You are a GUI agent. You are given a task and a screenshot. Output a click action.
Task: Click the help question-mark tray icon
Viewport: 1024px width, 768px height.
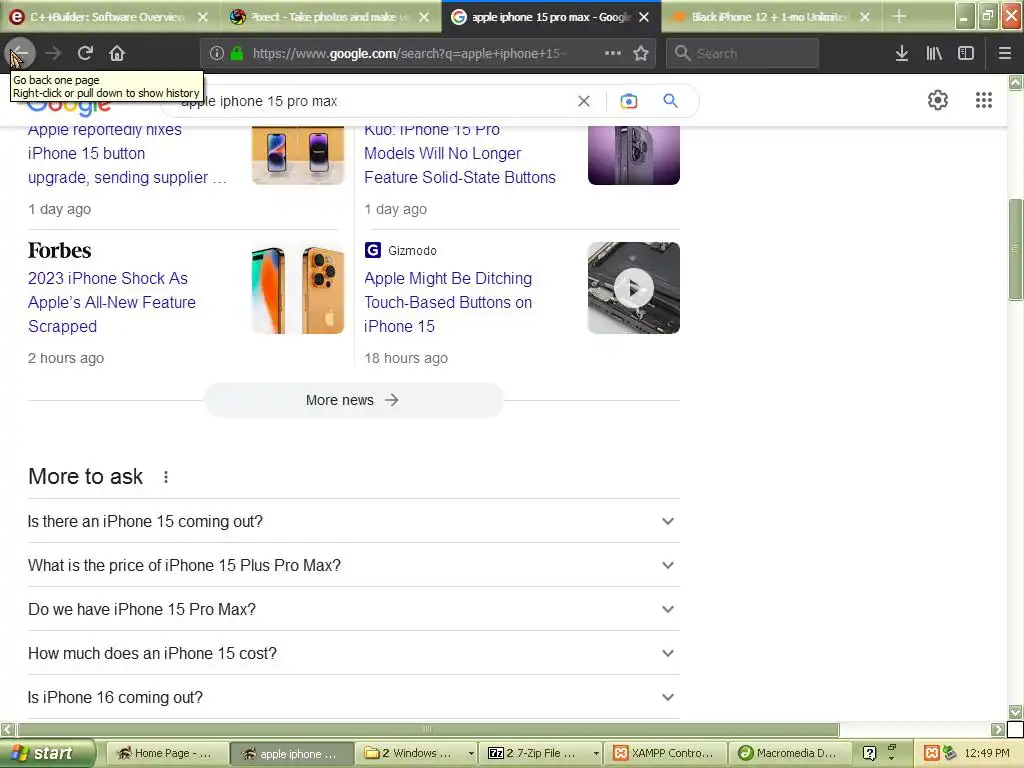point(869,753)
